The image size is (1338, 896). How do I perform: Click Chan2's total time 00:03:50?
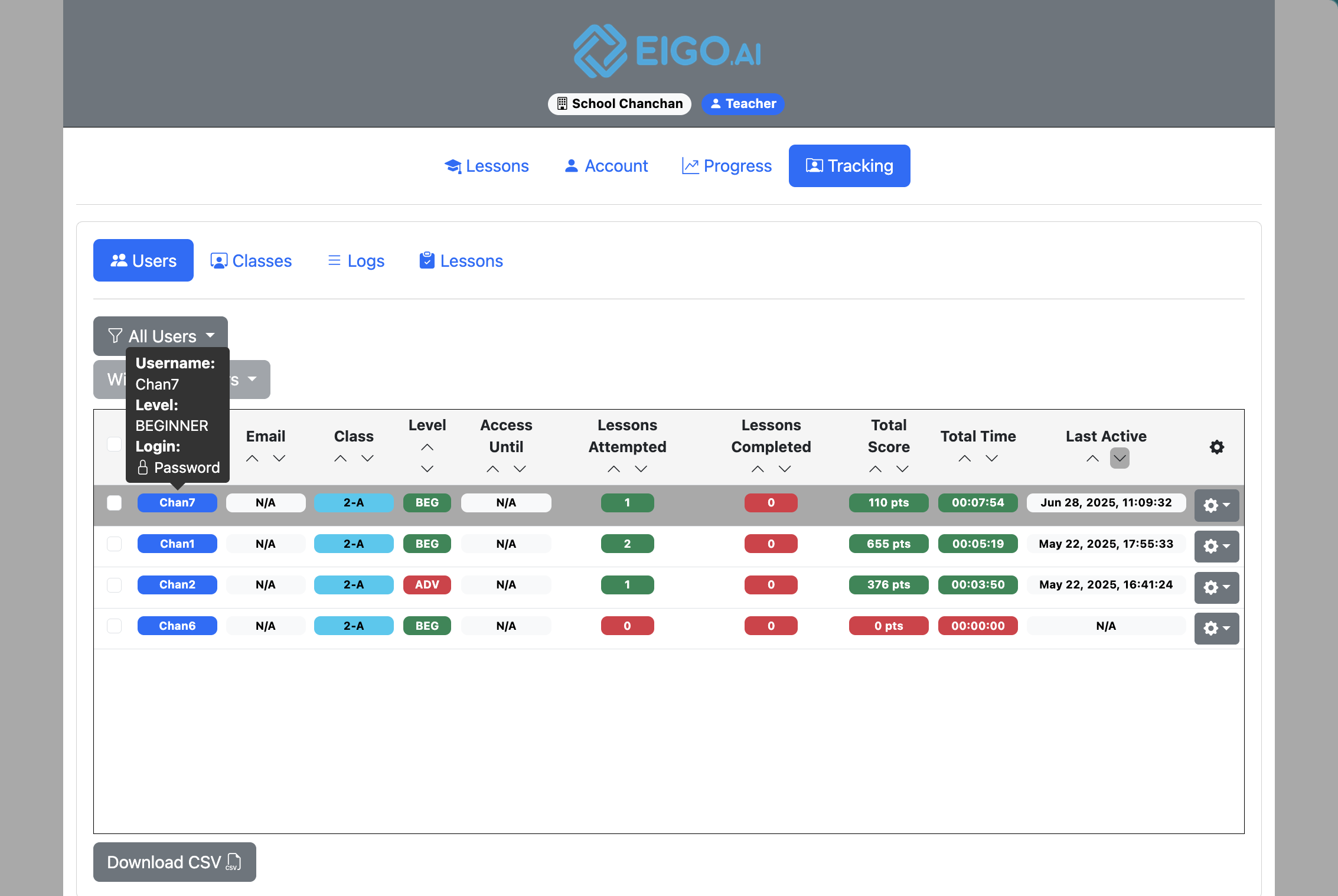coord(978,585)
